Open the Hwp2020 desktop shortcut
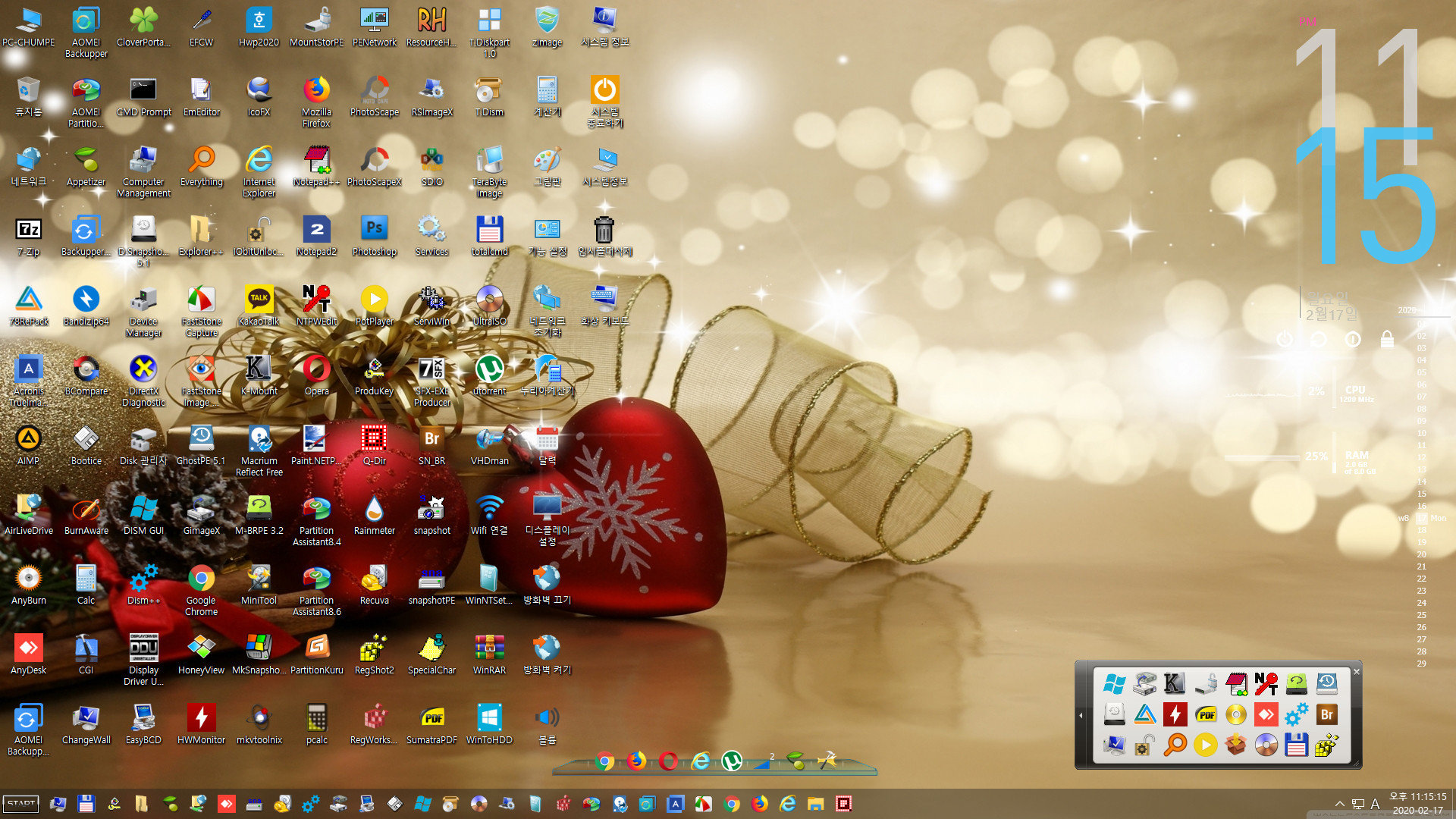The image size is (1456, 819). tap(259, 27)
